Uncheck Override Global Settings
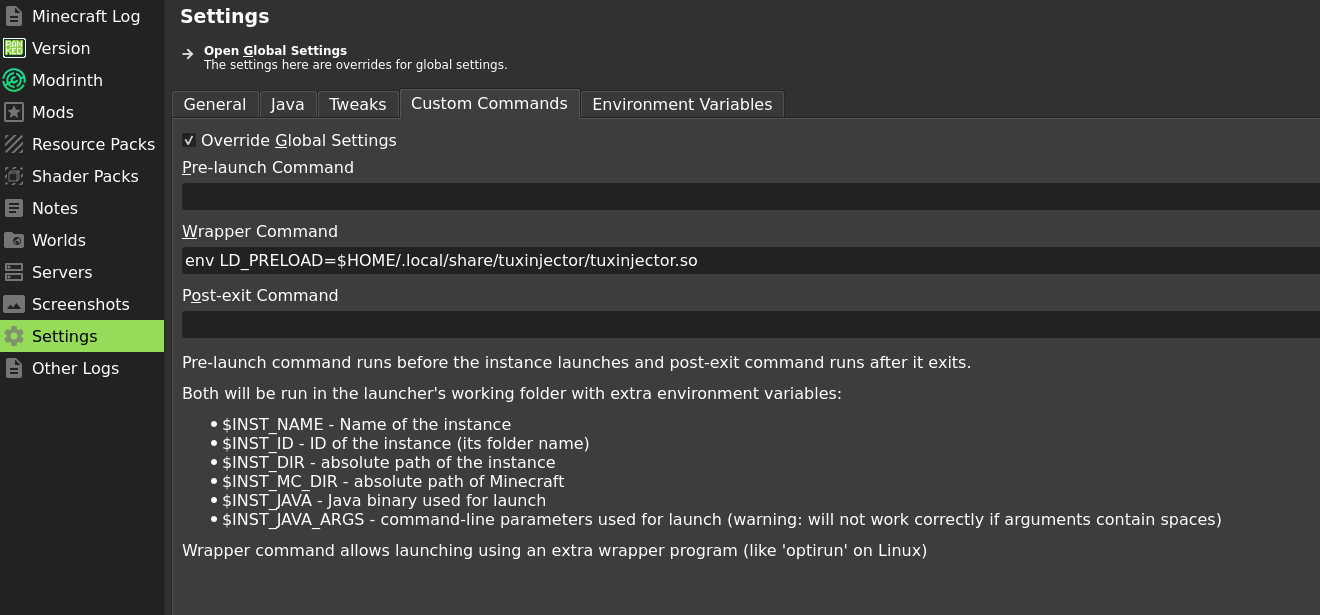Screen dimensions: 1320x615 coord(189,140)
